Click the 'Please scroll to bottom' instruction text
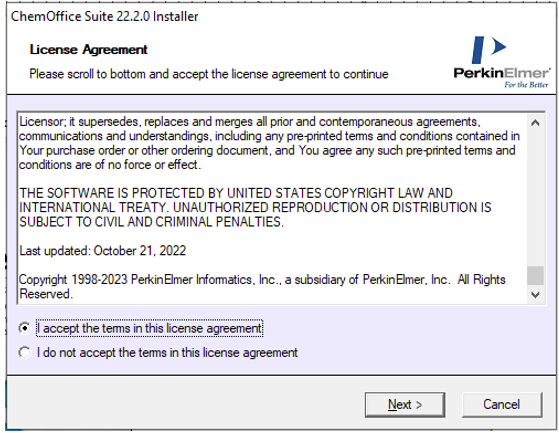 pyautogui.click(x=209, y=74)
